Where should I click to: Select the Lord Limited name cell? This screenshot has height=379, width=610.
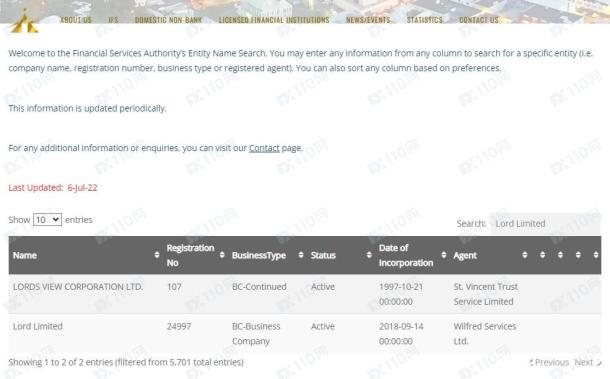click(38, 326)
